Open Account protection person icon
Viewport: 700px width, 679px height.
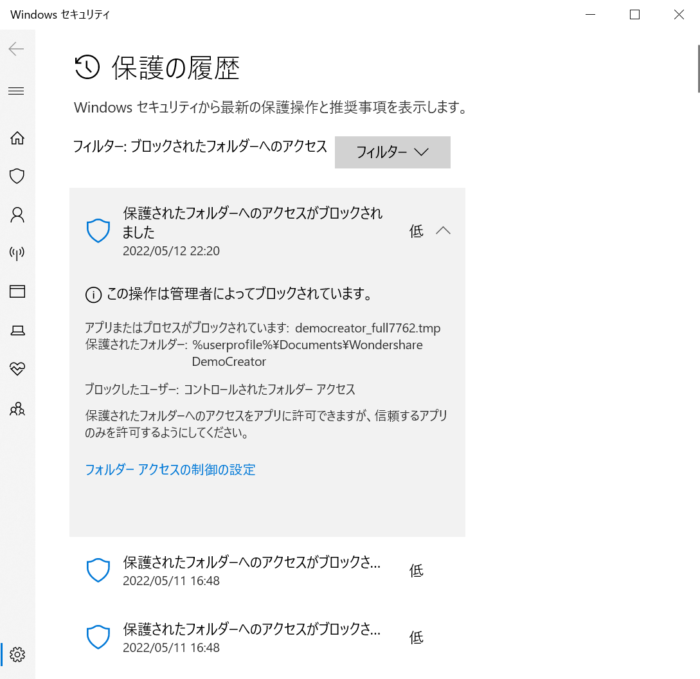click(17, 215)
